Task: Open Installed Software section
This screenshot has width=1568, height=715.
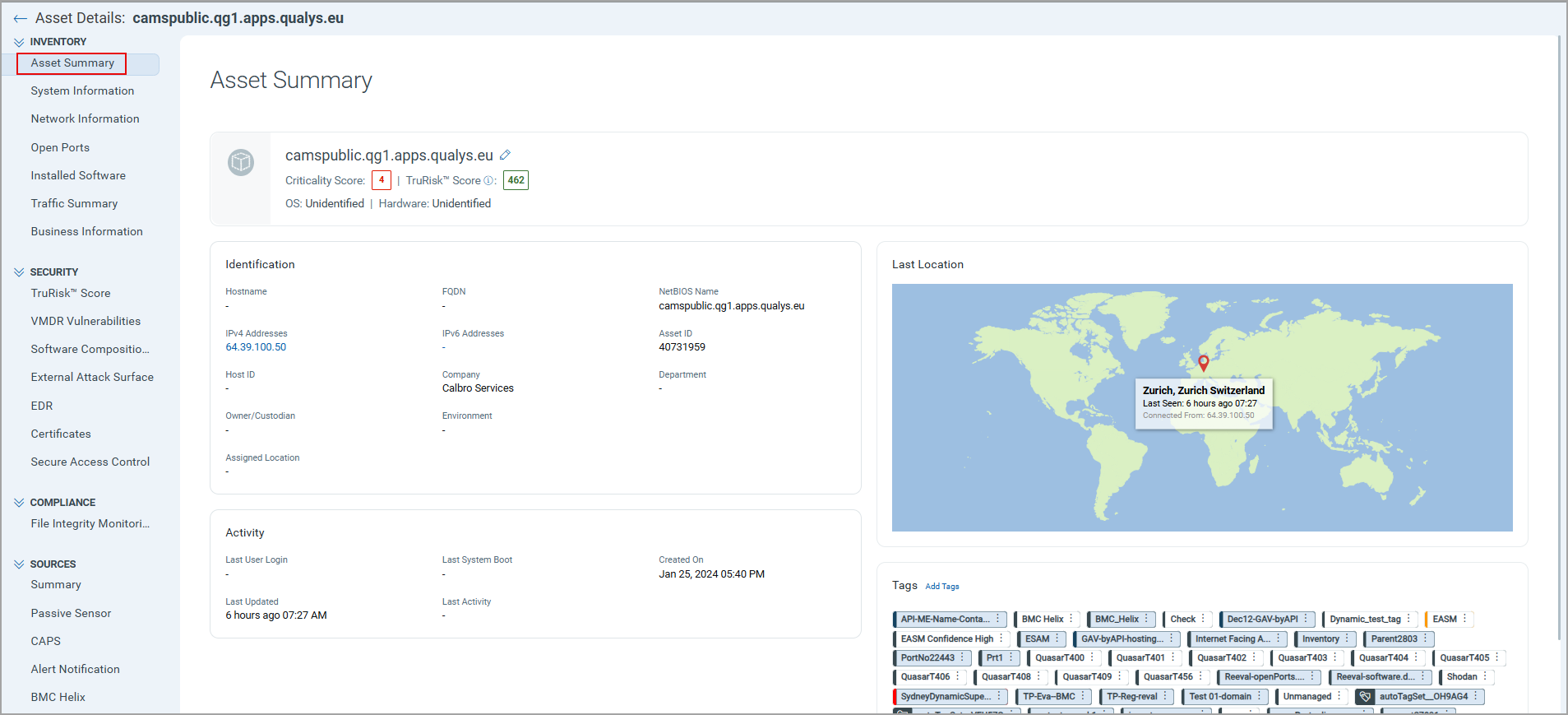Action: coord(78,175)
